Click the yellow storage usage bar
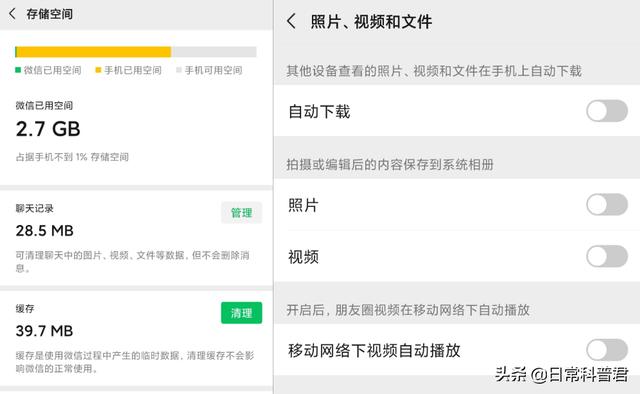This screenshot has height=394, width=640. pos(93,52)
